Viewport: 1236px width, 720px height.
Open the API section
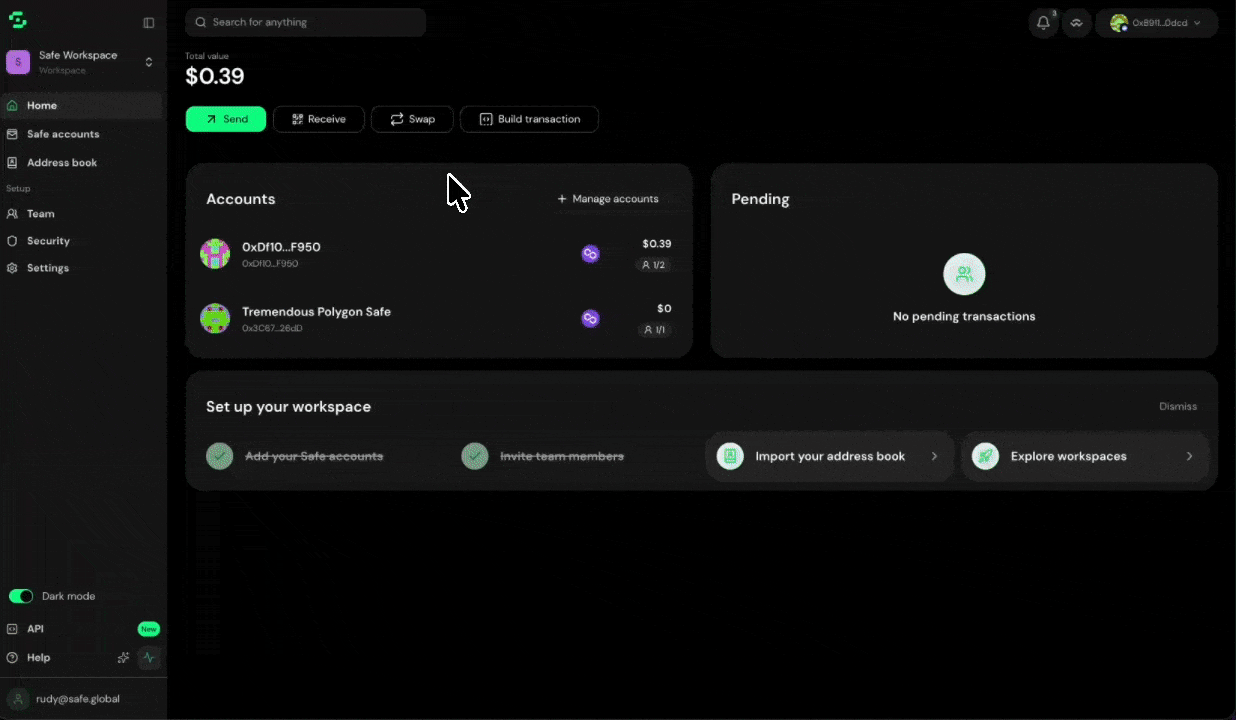(35, 629)
